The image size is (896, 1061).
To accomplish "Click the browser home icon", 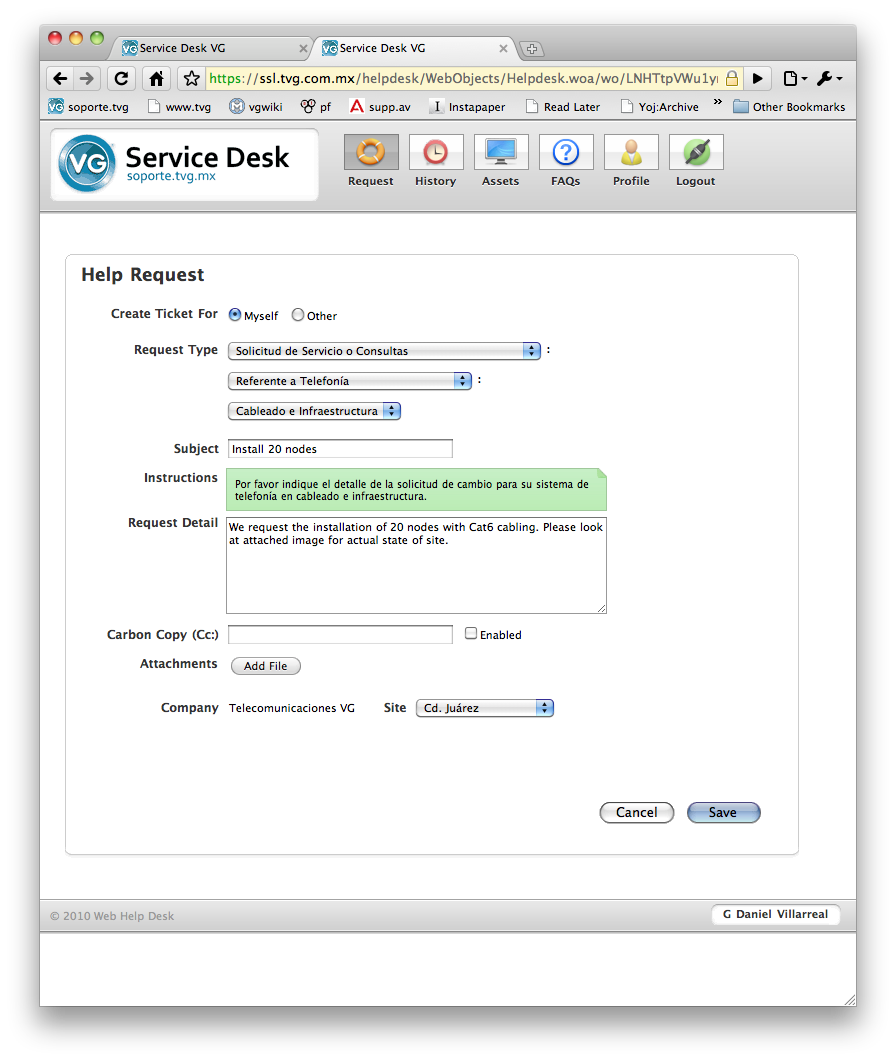I will (x=156, y=78).
